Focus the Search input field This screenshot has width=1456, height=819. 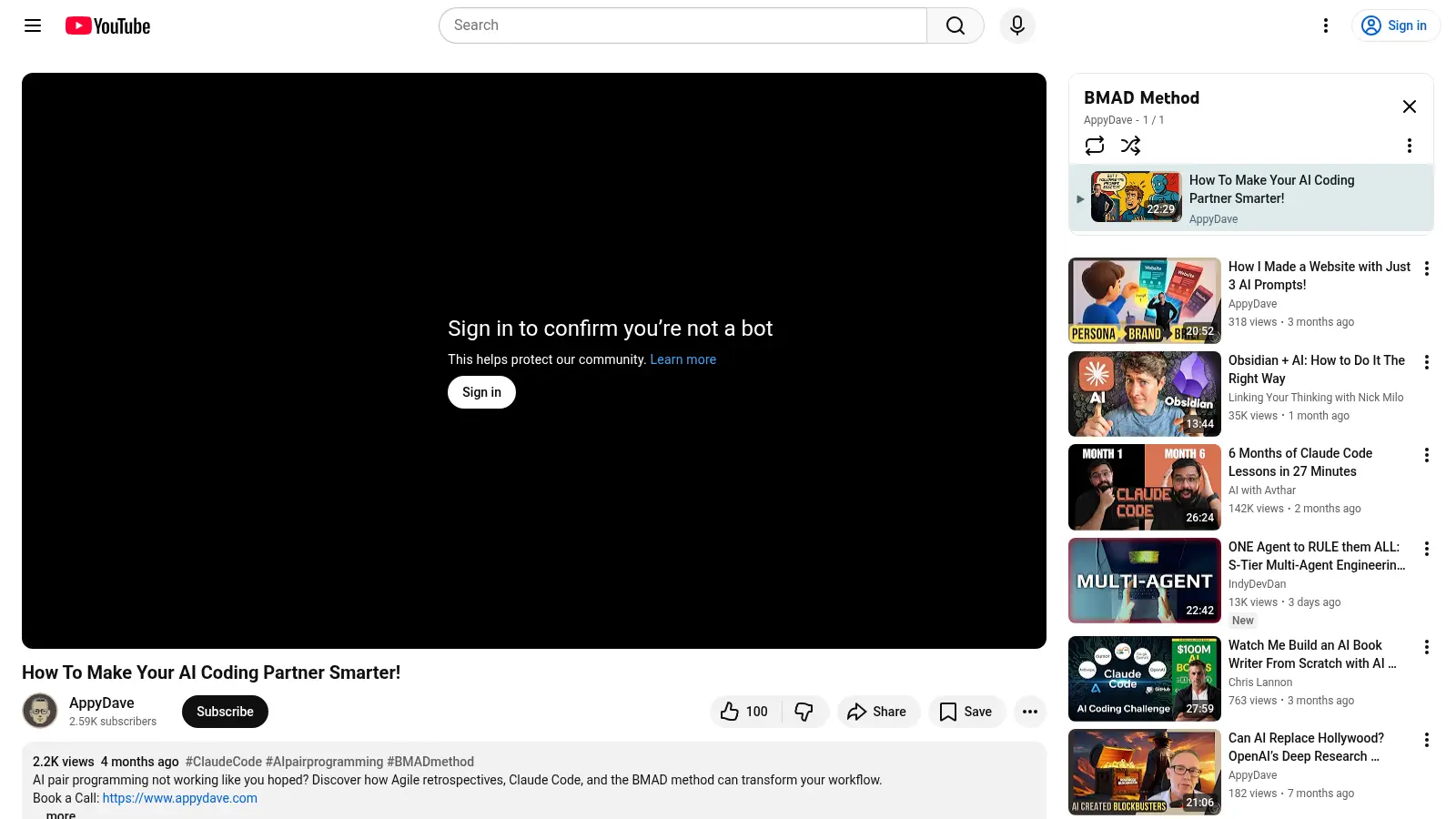click(x=682, y=25)
